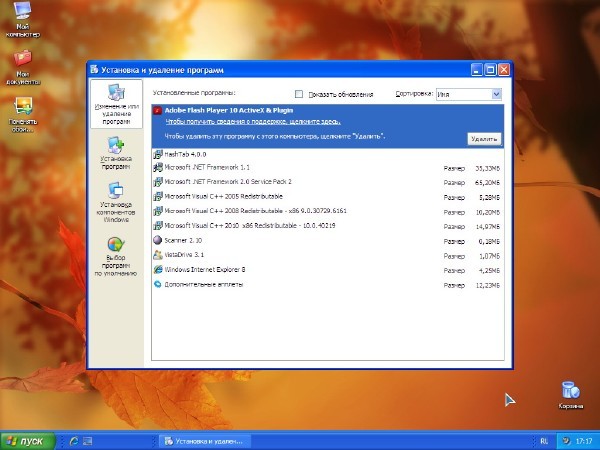Click the Удалить button for Adobe Flash Player
600x450 pixels.
pyautogui.click(x=484, y=139)
